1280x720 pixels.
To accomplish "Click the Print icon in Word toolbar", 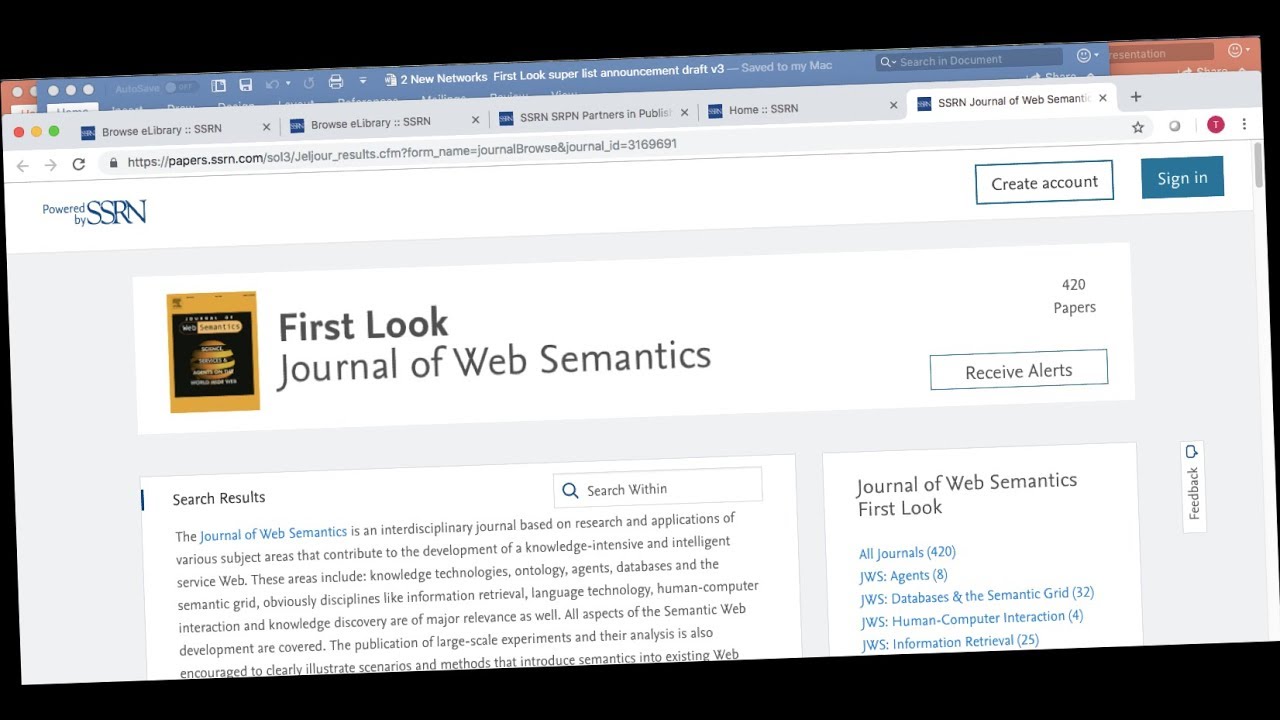I will (336, 82).
